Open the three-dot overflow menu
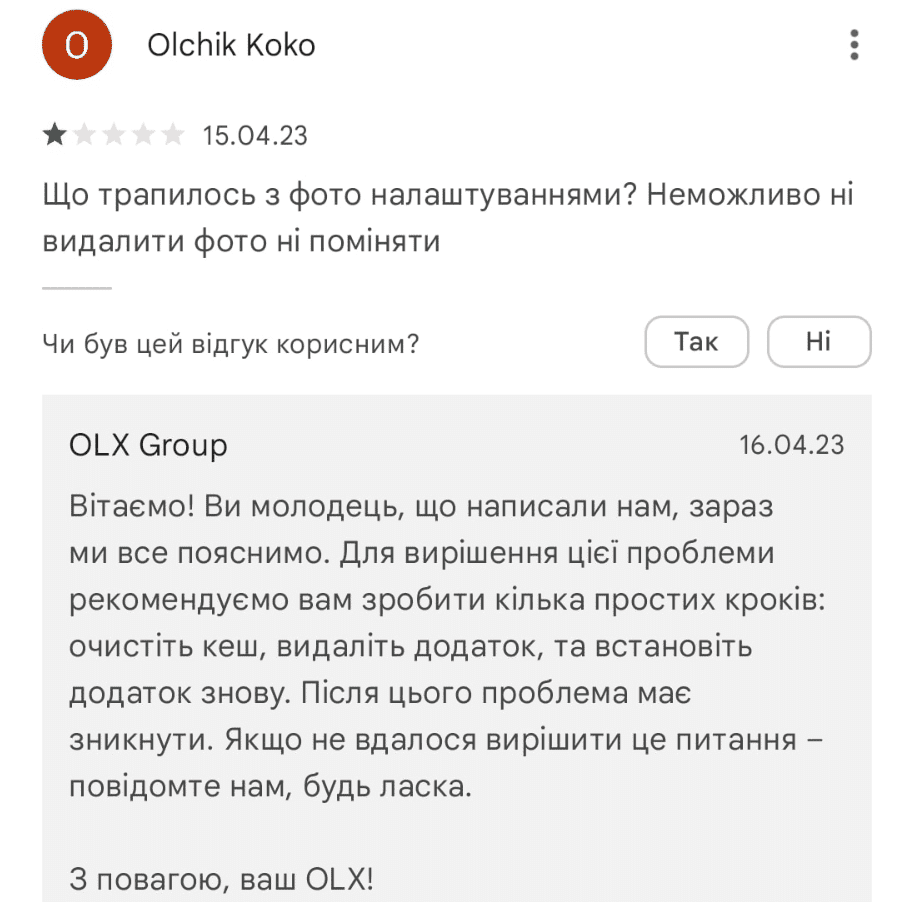This screenshot has width=901, height=902. 855,44
